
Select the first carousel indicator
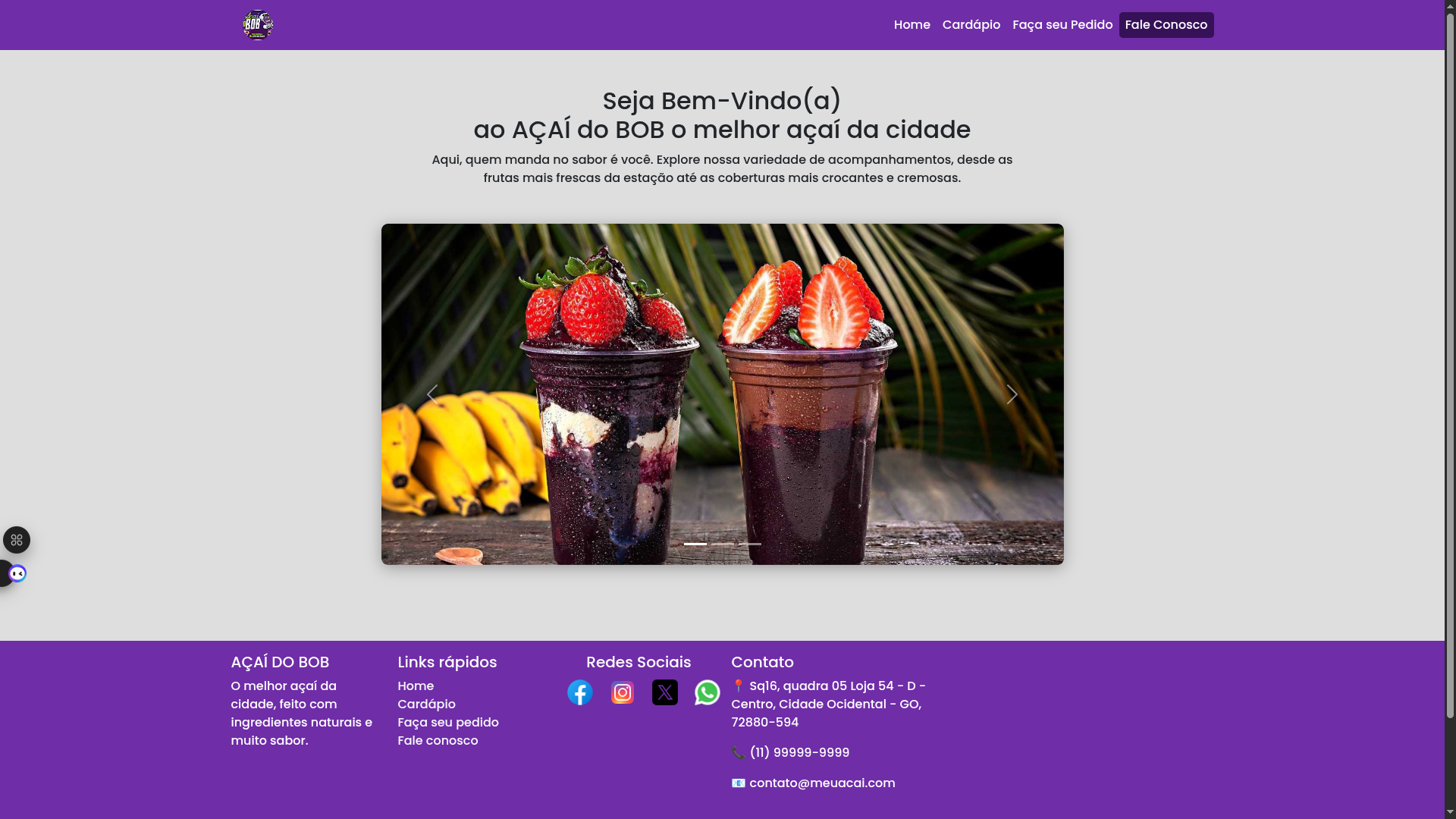click(x=695, y=544)
